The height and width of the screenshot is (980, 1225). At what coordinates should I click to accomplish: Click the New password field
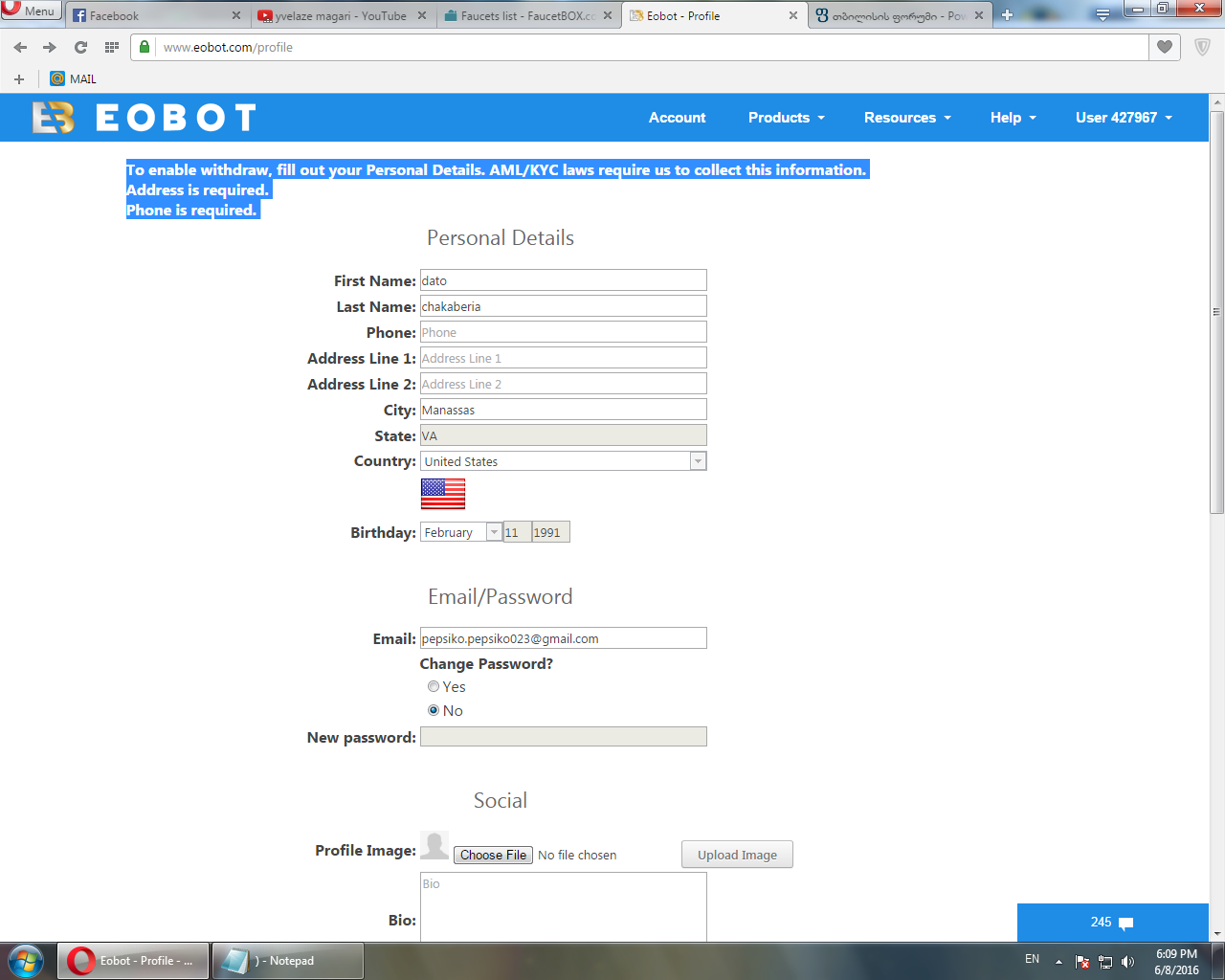(x=564, y=737)
